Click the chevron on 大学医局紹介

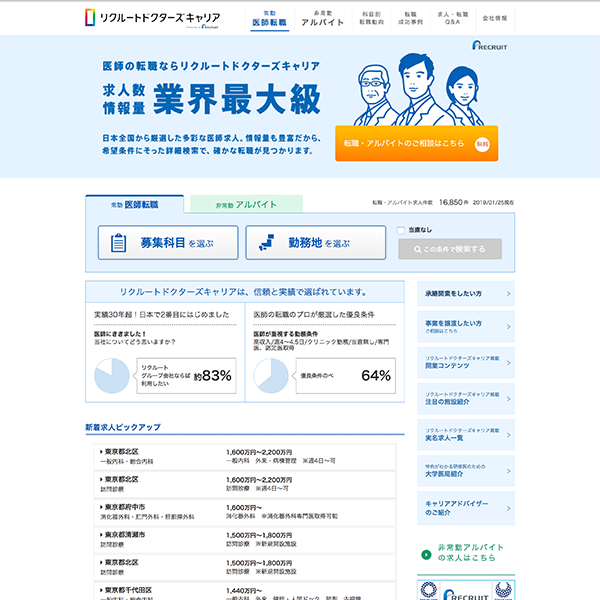508,471
